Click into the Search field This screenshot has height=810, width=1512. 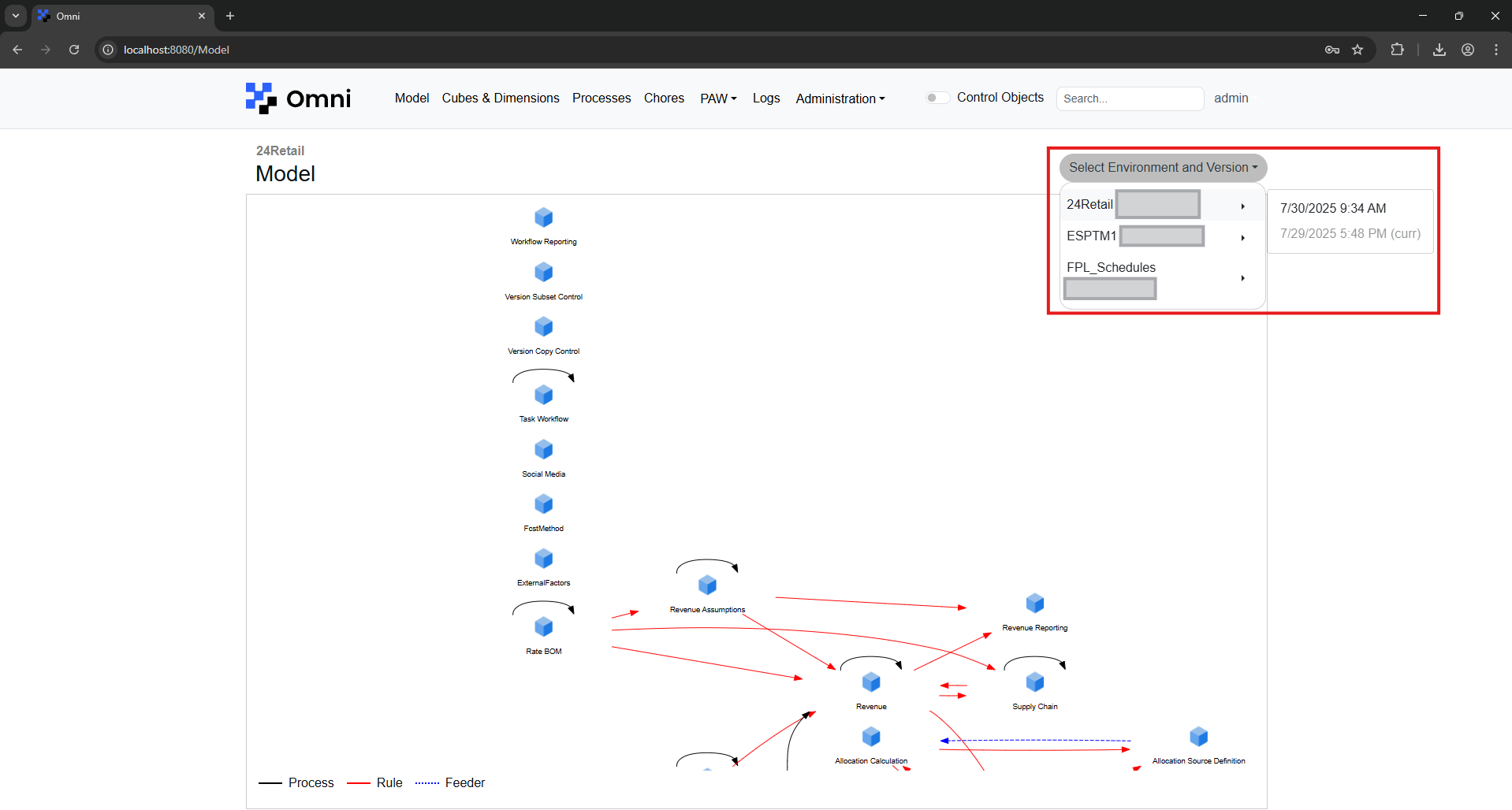click(x=1130, y=98)
